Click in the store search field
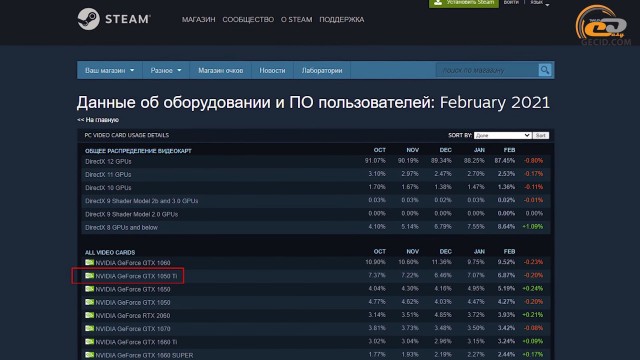Image resolution: width=640 pixels, height=360 pixels. click(x=487, y=70)
